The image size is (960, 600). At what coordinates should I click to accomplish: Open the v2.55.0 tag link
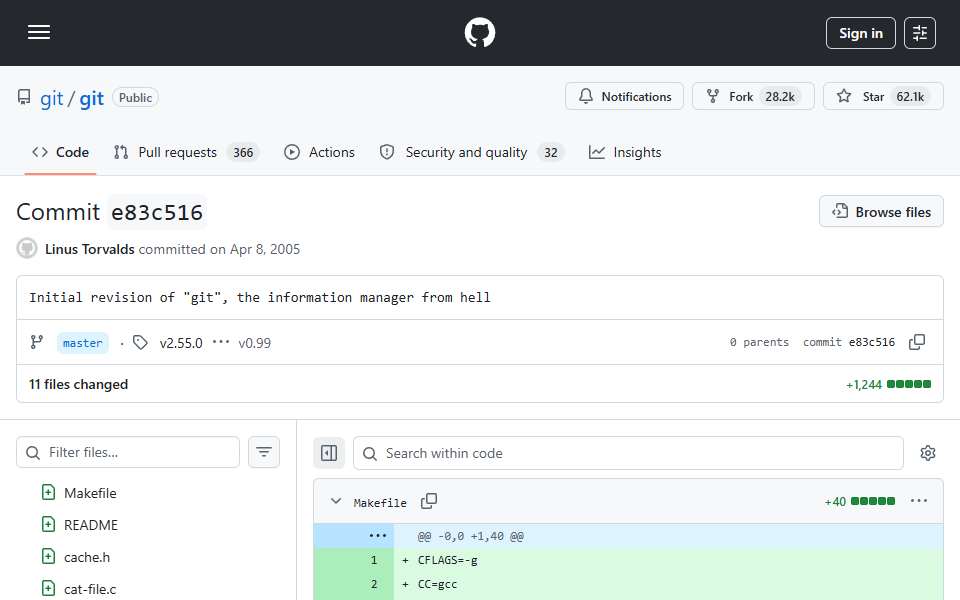(x=181, y=343)
